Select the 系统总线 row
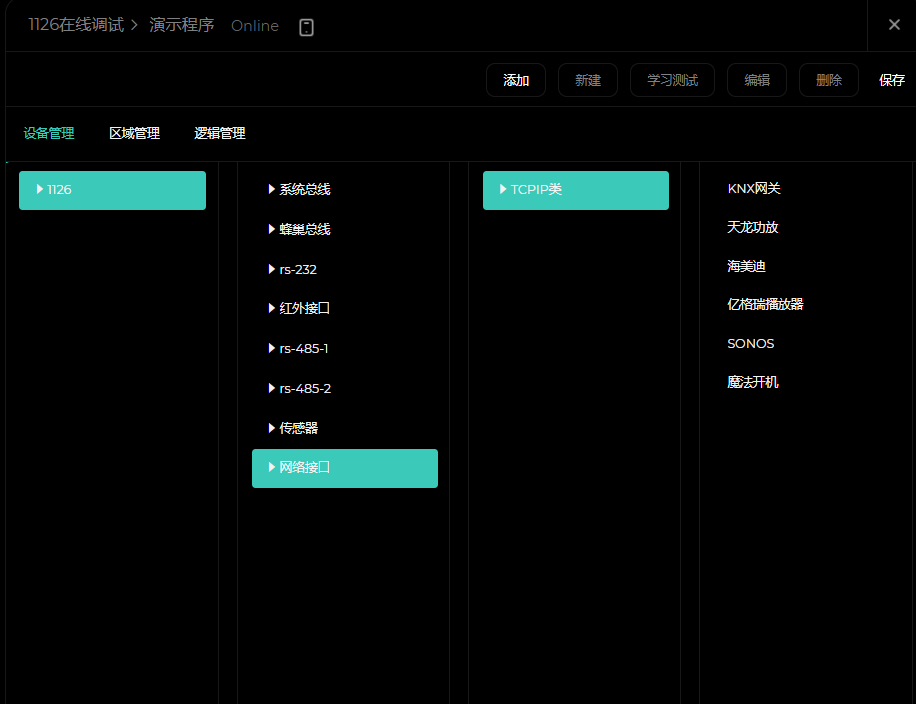This screenshot has width=916, height=704. point(345,189)
